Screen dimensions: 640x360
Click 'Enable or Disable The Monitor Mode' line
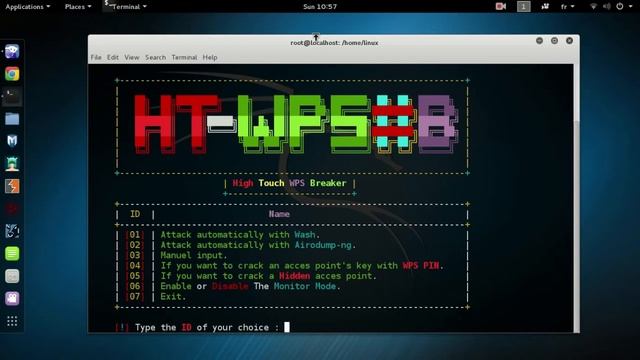[250, 286]
